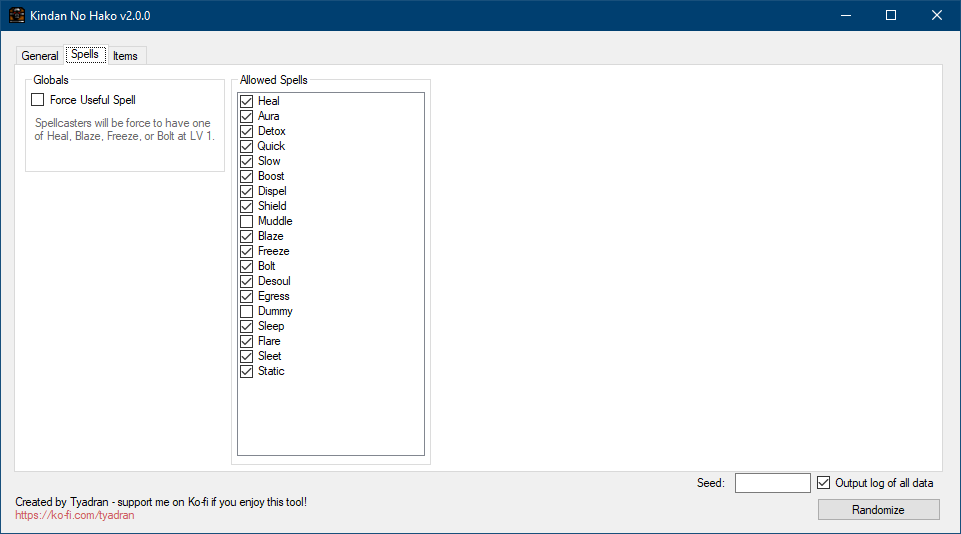The height and width of the screenshot is (534, 961).
Task: Uncheck the Heal spell
Action: coord(247,101)
